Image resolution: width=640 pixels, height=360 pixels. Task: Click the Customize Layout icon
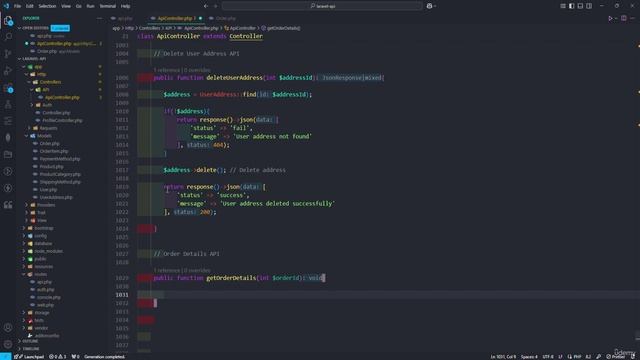[563, 6]
